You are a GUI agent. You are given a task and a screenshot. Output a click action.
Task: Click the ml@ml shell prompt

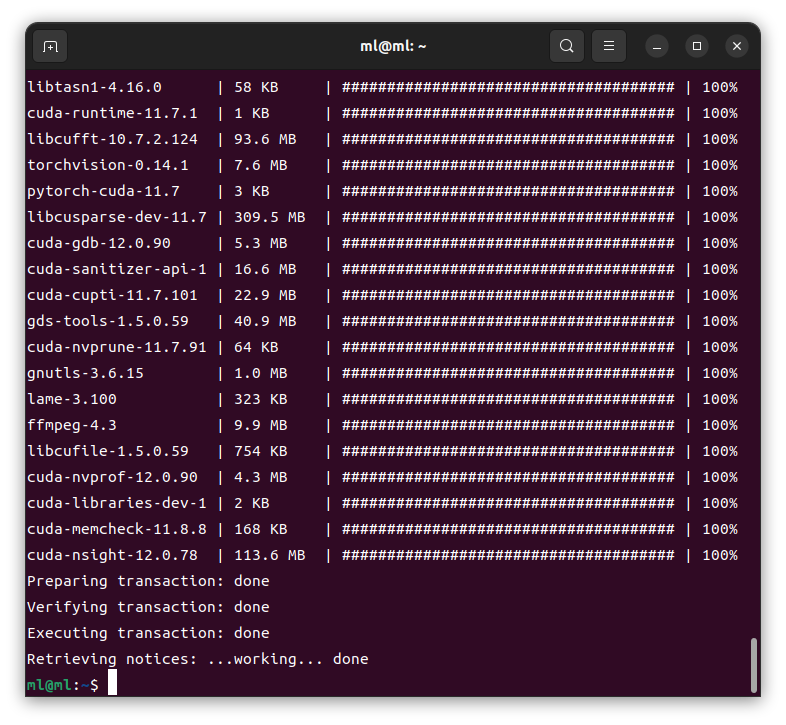[63, 685]
